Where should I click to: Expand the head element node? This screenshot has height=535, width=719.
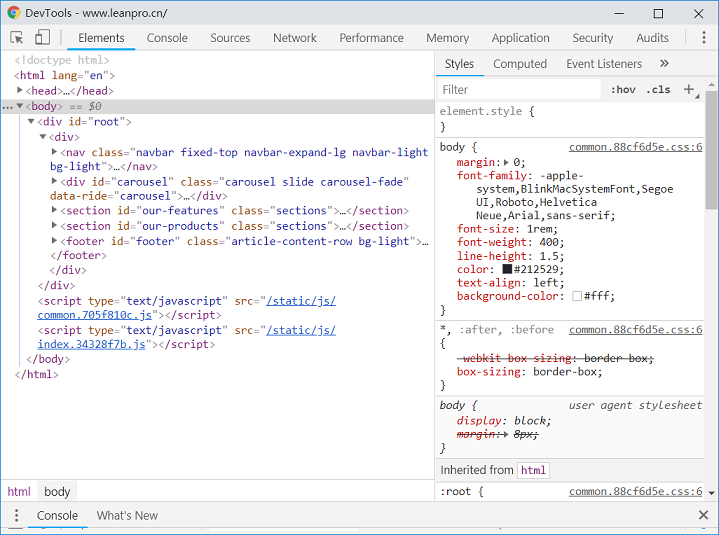[x=20, y=91]
